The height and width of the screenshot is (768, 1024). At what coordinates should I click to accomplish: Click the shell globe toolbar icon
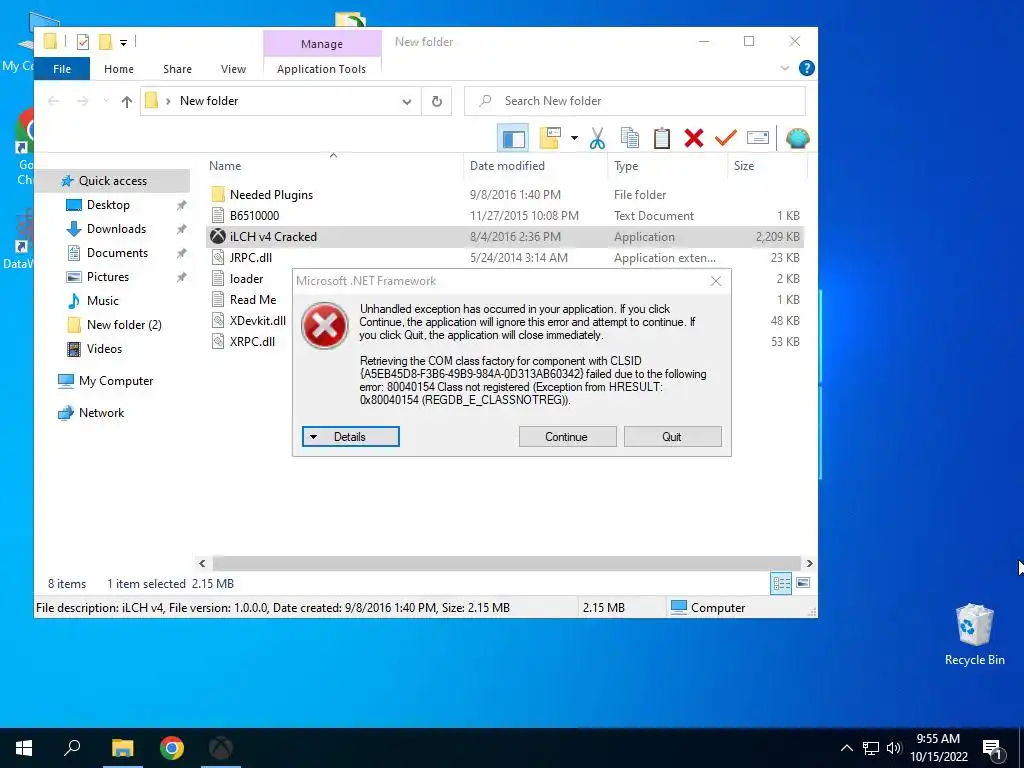coord(797,138)
